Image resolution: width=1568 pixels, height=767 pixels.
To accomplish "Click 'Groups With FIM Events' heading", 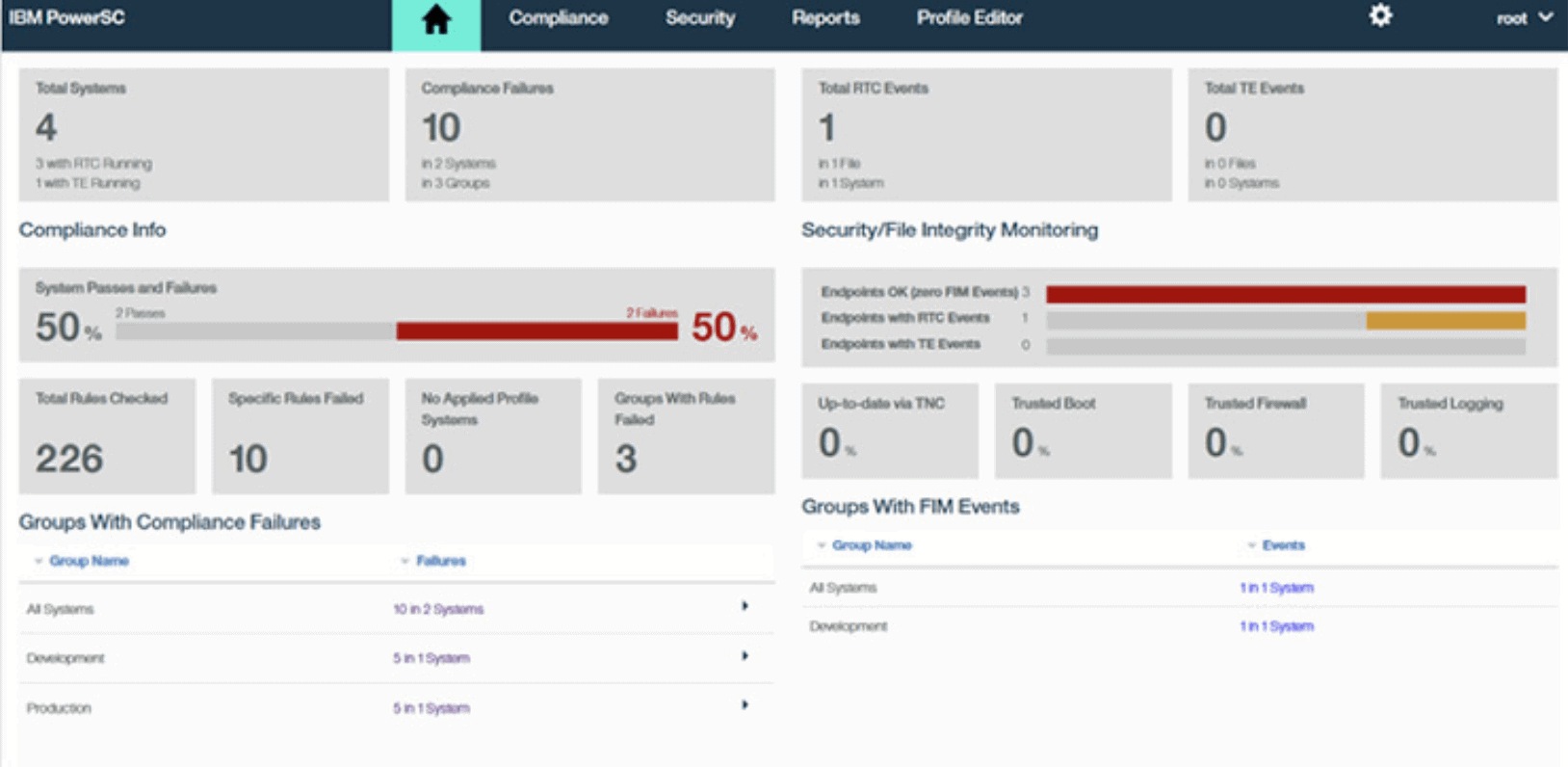I will (910, 507).
